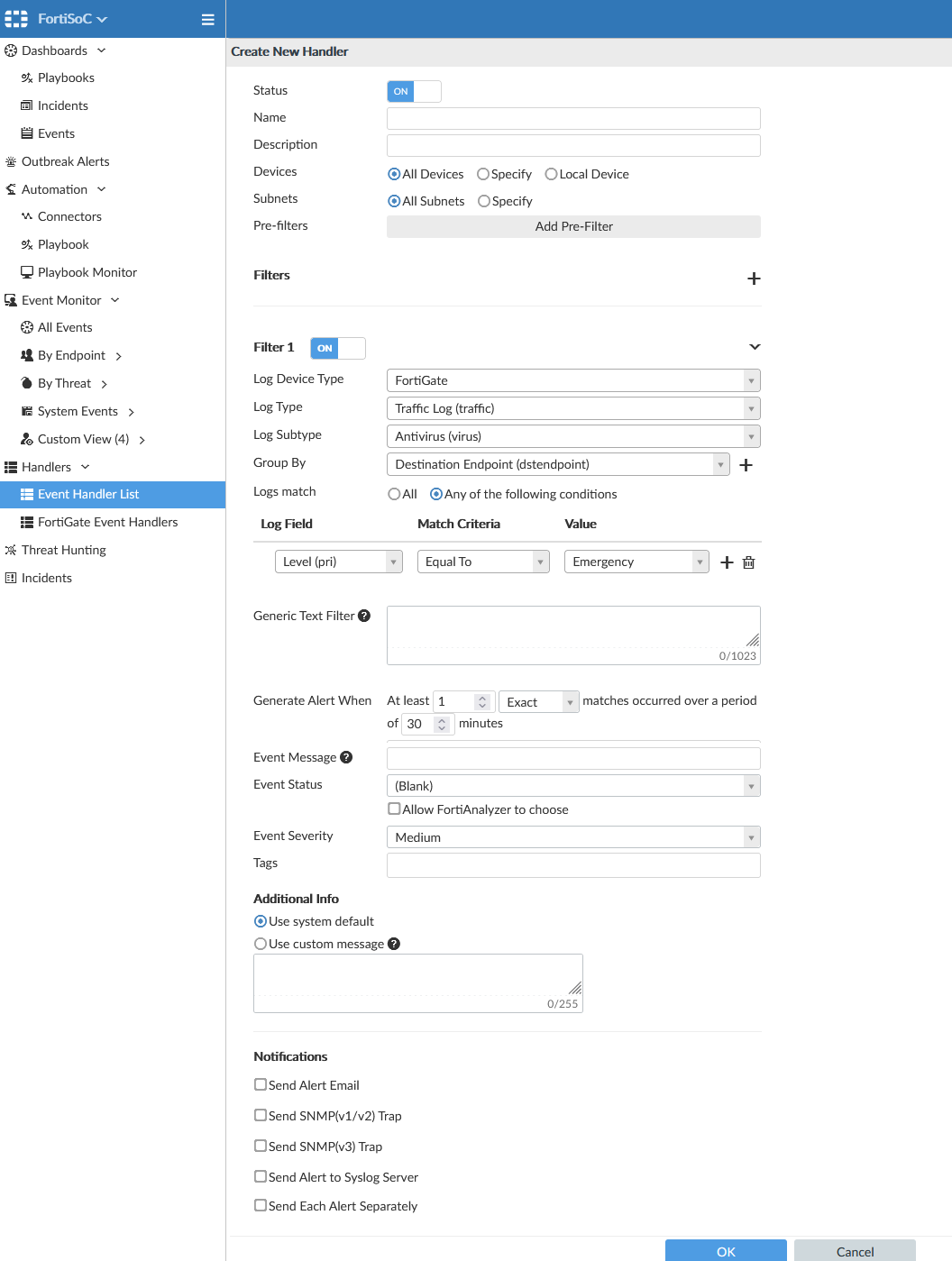The image size is (952, 1261).
Task: Open the Group By dropdown
Action: [x=558, y=464]
